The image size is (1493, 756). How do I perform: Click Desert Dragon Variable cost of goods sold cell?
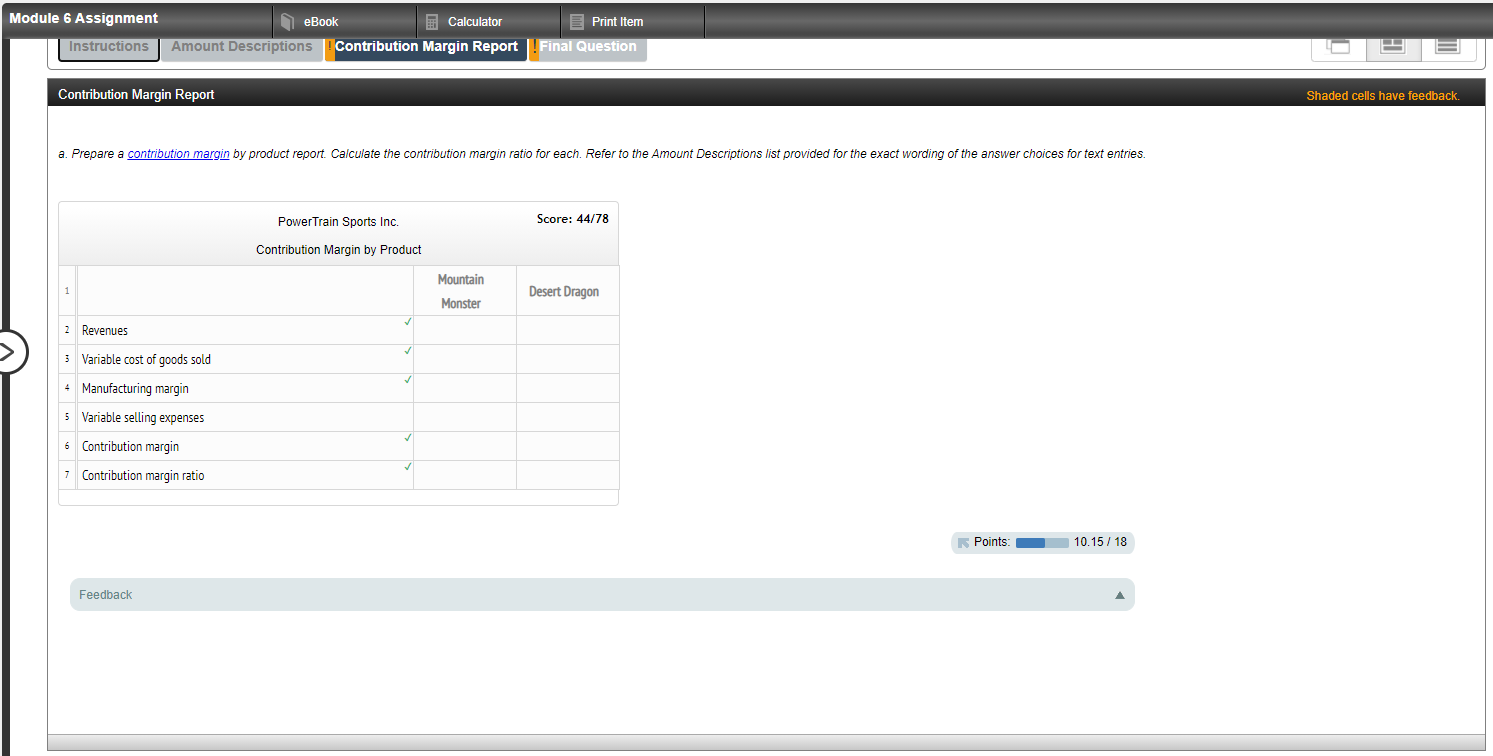pos(568,359)
